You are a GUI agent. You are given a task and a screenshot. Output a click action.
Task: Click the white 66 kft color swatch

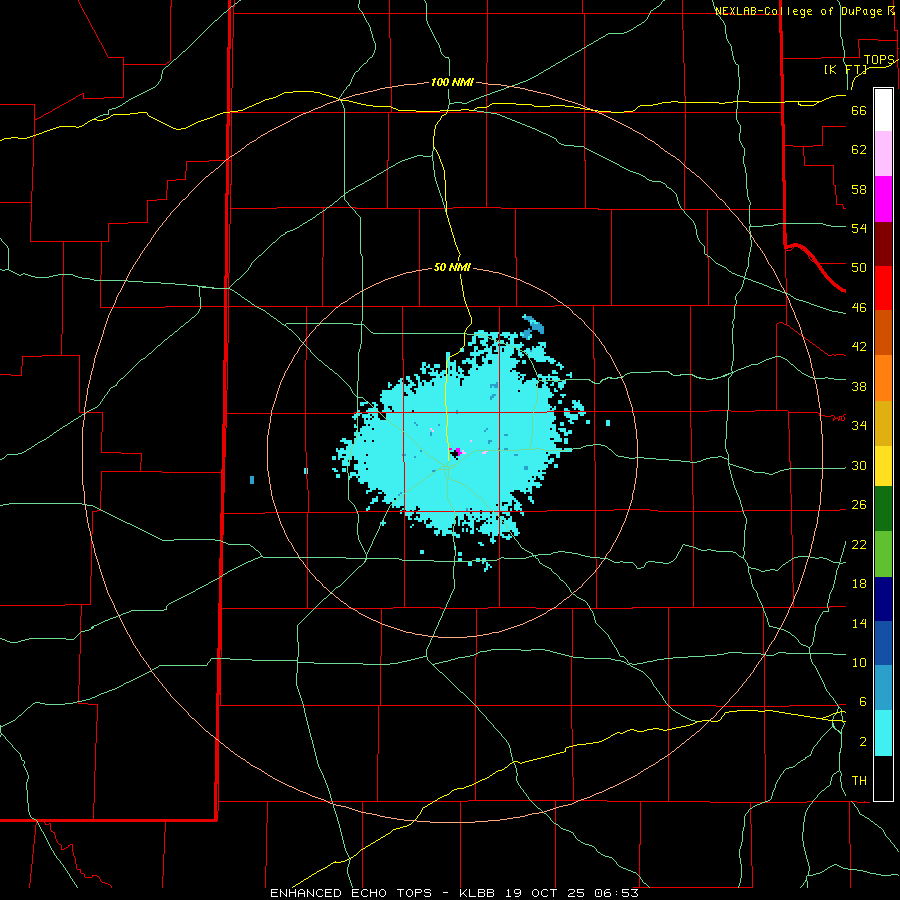coord(883,110)
